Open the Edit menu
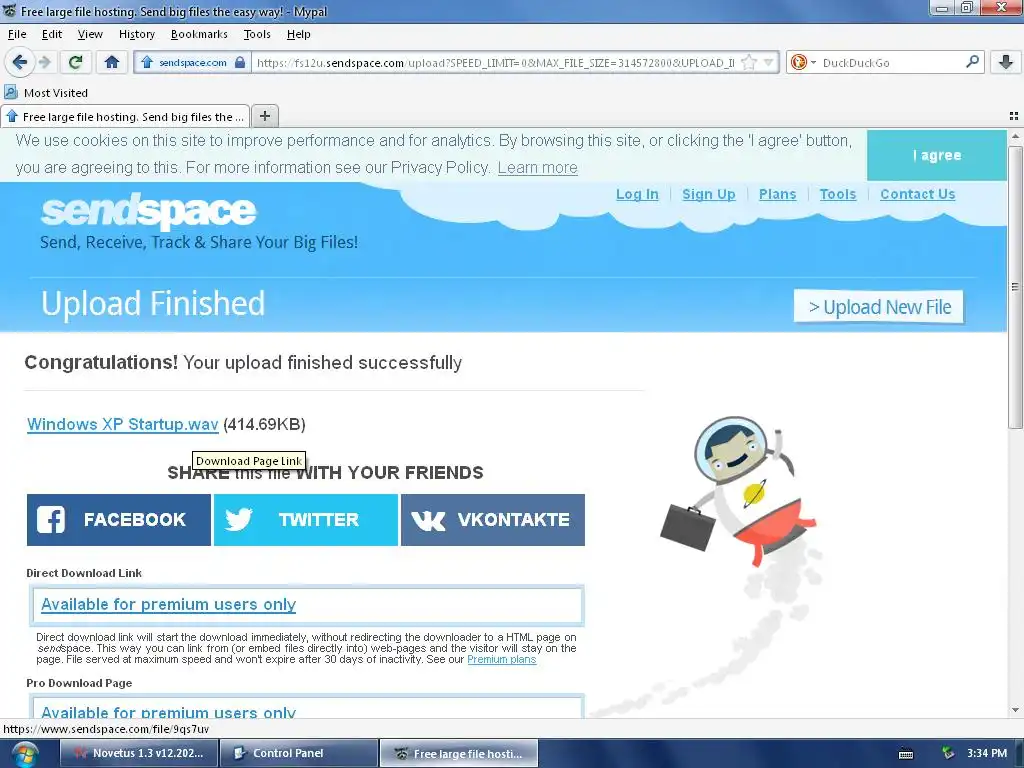 pyautogui.click(x=52, y=34)
